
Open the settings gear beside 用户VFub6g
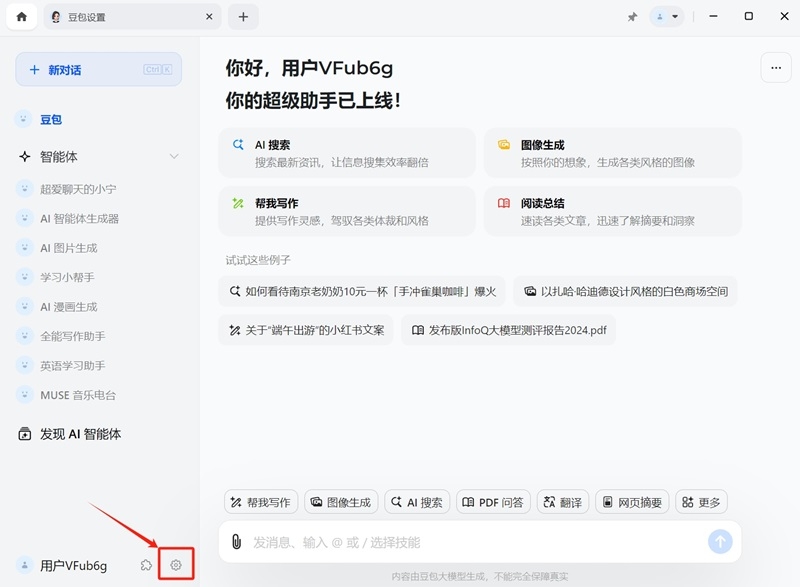[x=175, y=564]
